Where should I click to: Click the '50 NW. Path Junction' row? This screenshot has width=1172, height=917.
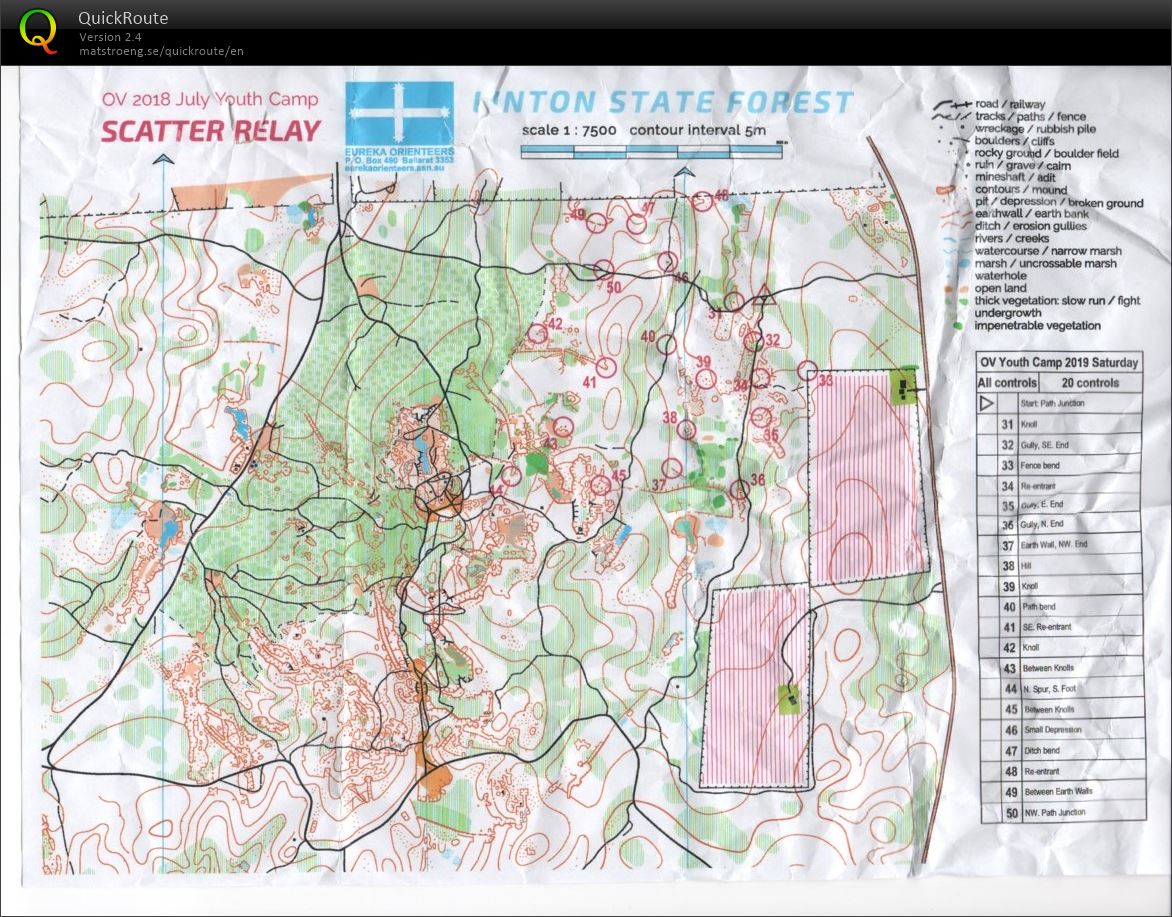(1061, 813)
